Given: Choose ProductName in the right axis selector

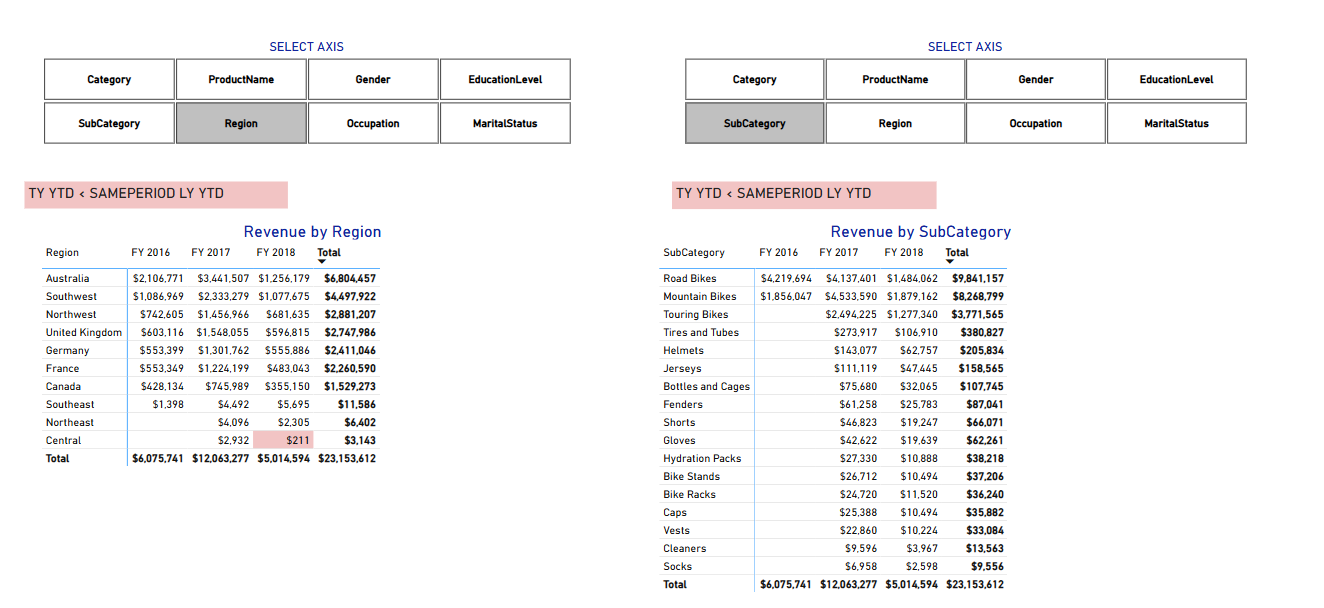Looking at the screenshot, I should tap(895, 79).
